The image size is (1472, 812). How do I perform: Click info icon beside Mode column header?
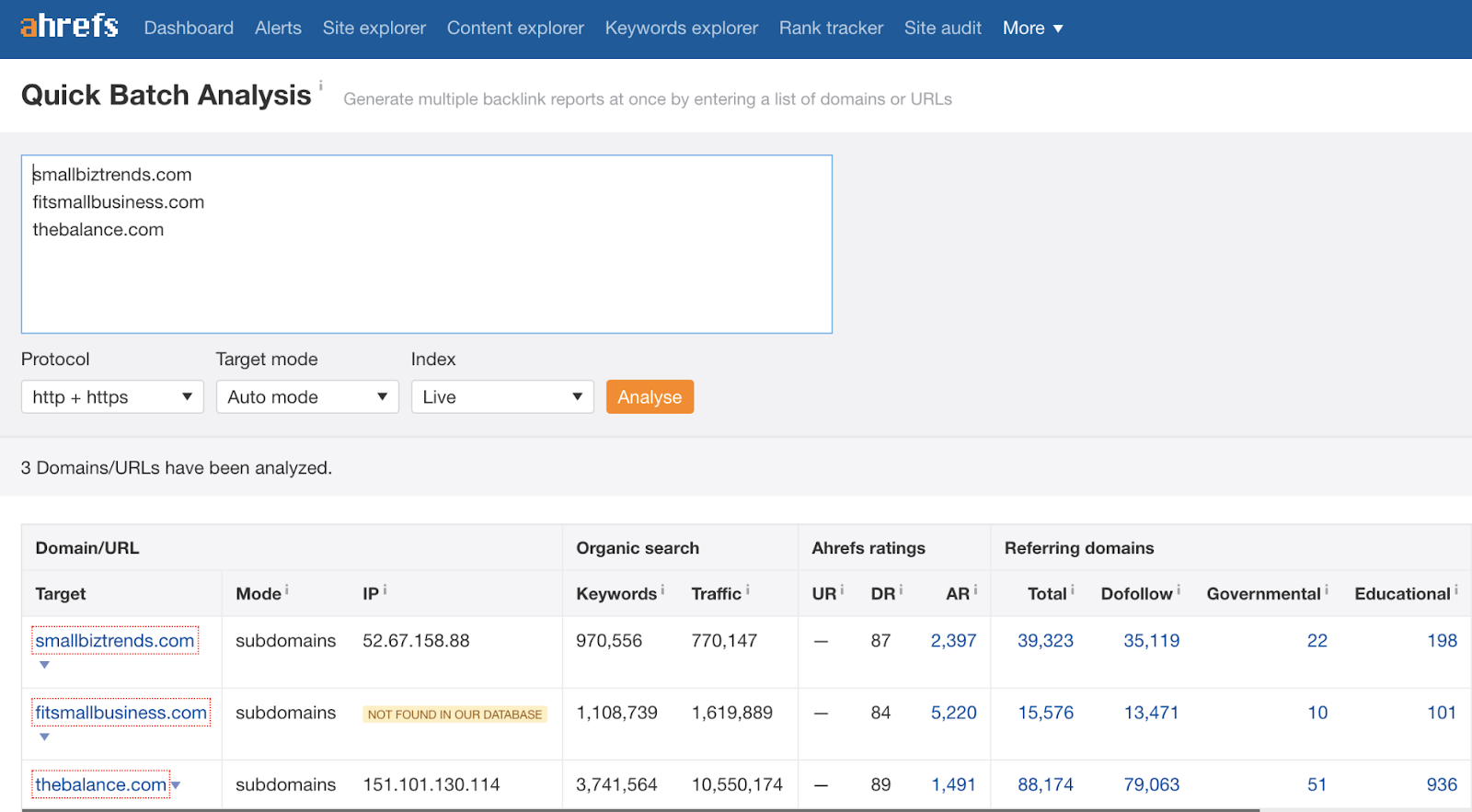pyautogui.click(x=287, y=589)
